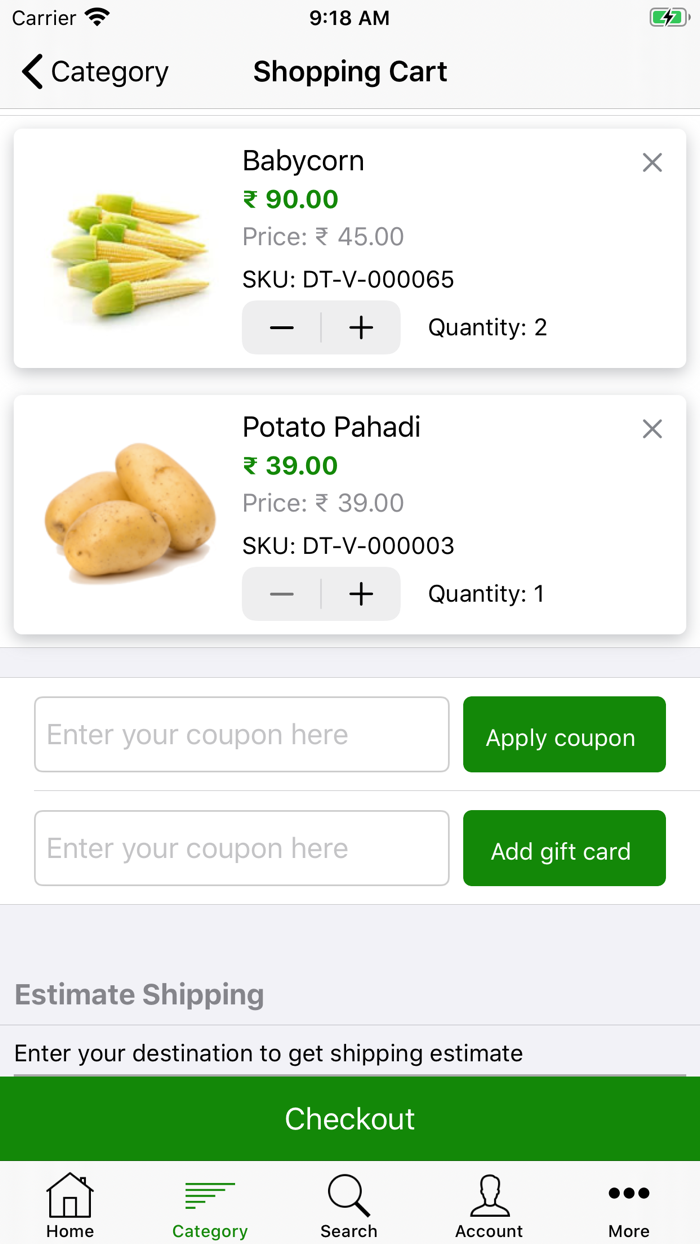Open the Home tab
This screenshot has width=700, height=1244.
pos(70,1205)
